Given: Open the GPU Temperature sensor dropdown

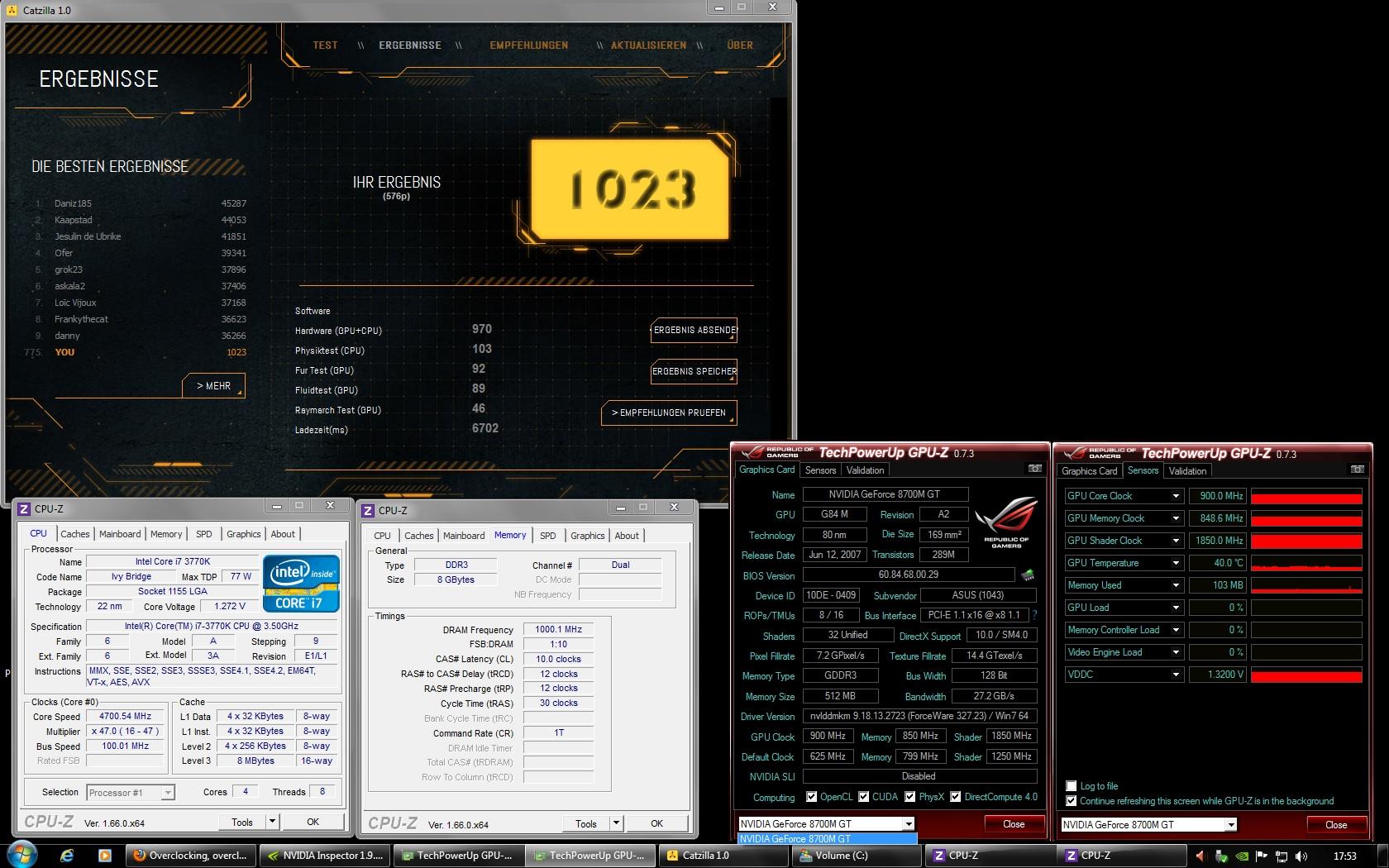Looking at the screenshot, I should pos(1176,563).
